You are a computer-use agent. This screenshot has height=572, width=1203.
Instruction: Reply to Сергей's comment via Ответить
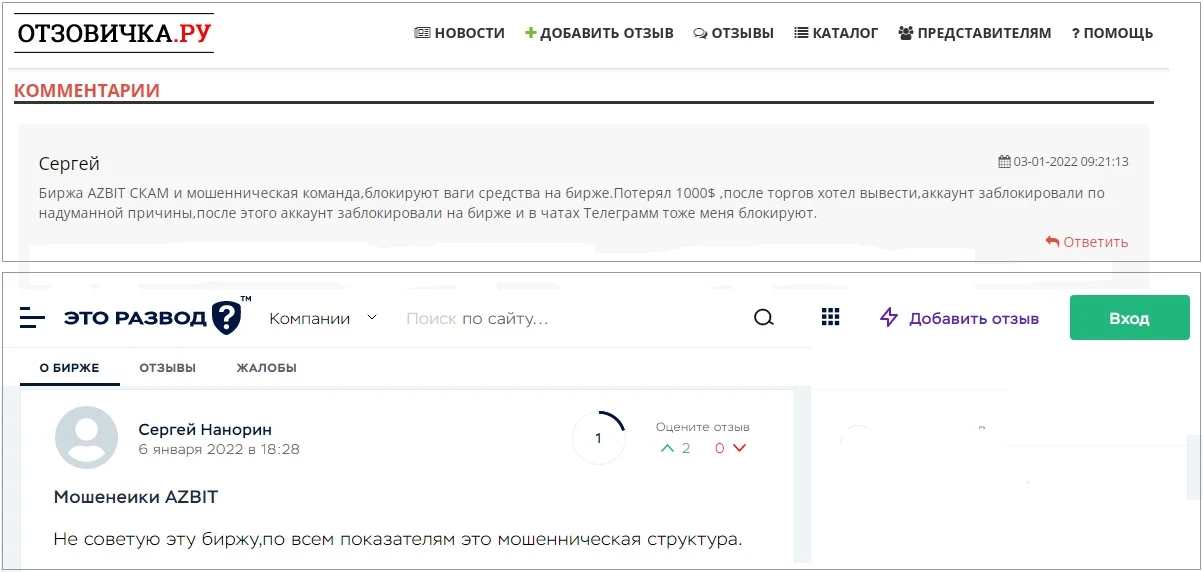tap(1086, 241)
